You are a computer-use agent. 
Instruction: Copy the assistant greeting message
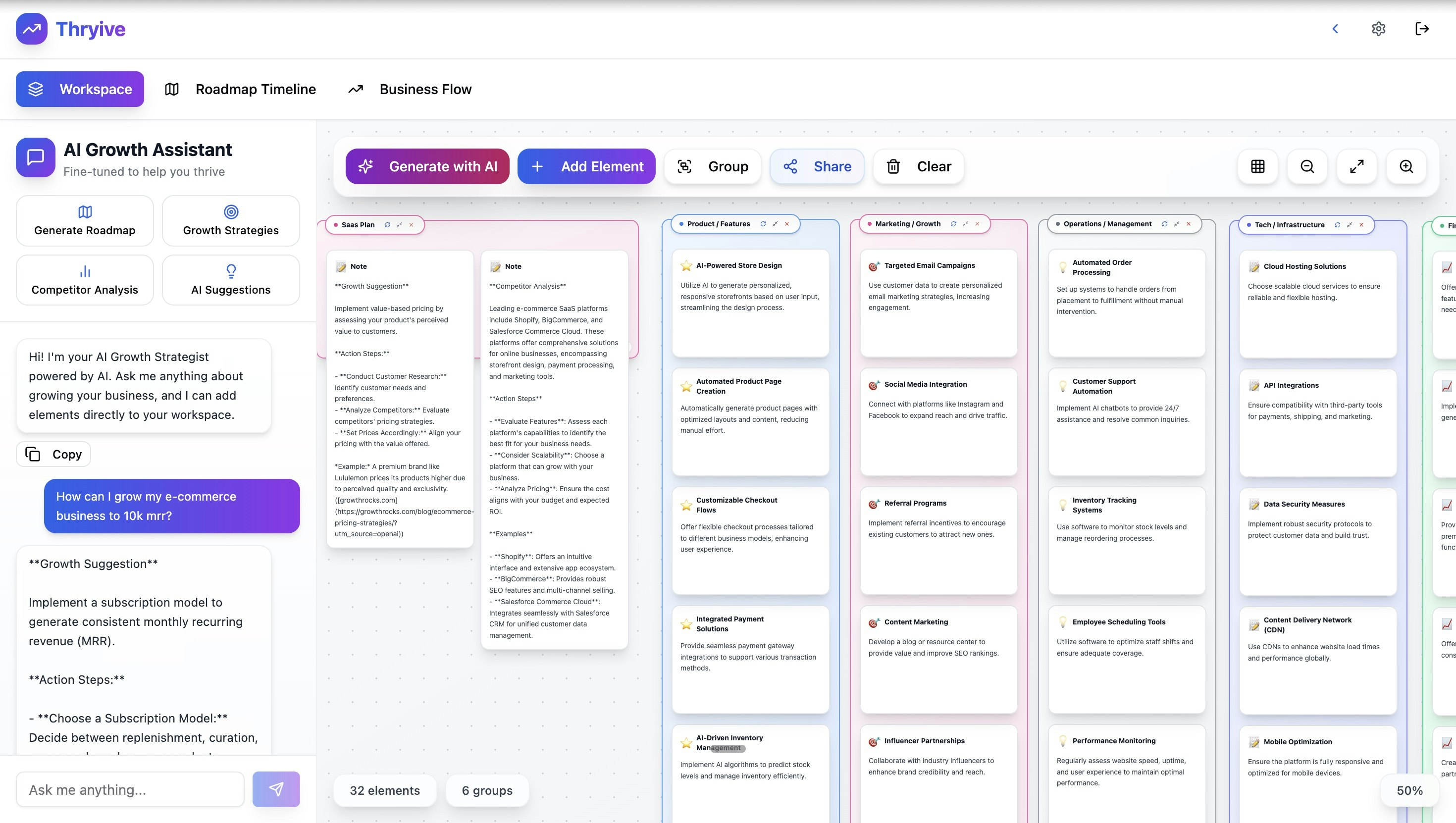pos(53,455)
